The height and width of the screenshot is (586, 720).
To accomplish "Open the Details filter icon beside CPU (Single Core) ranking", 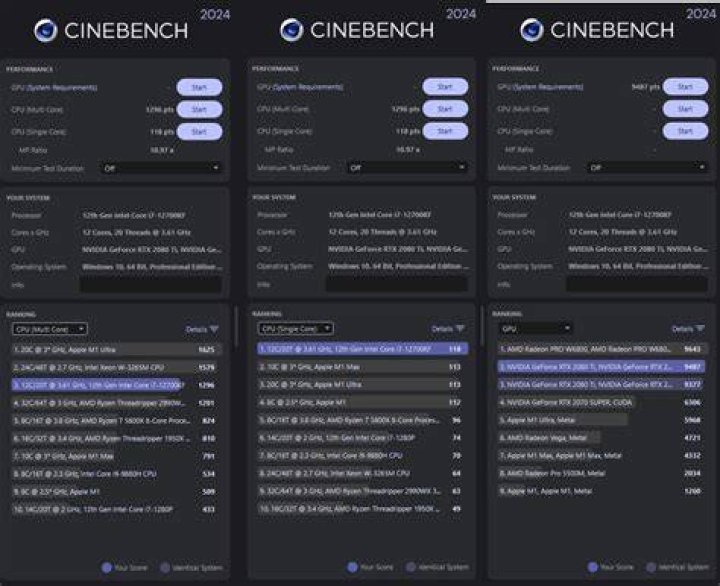I will tap(460, 328).
